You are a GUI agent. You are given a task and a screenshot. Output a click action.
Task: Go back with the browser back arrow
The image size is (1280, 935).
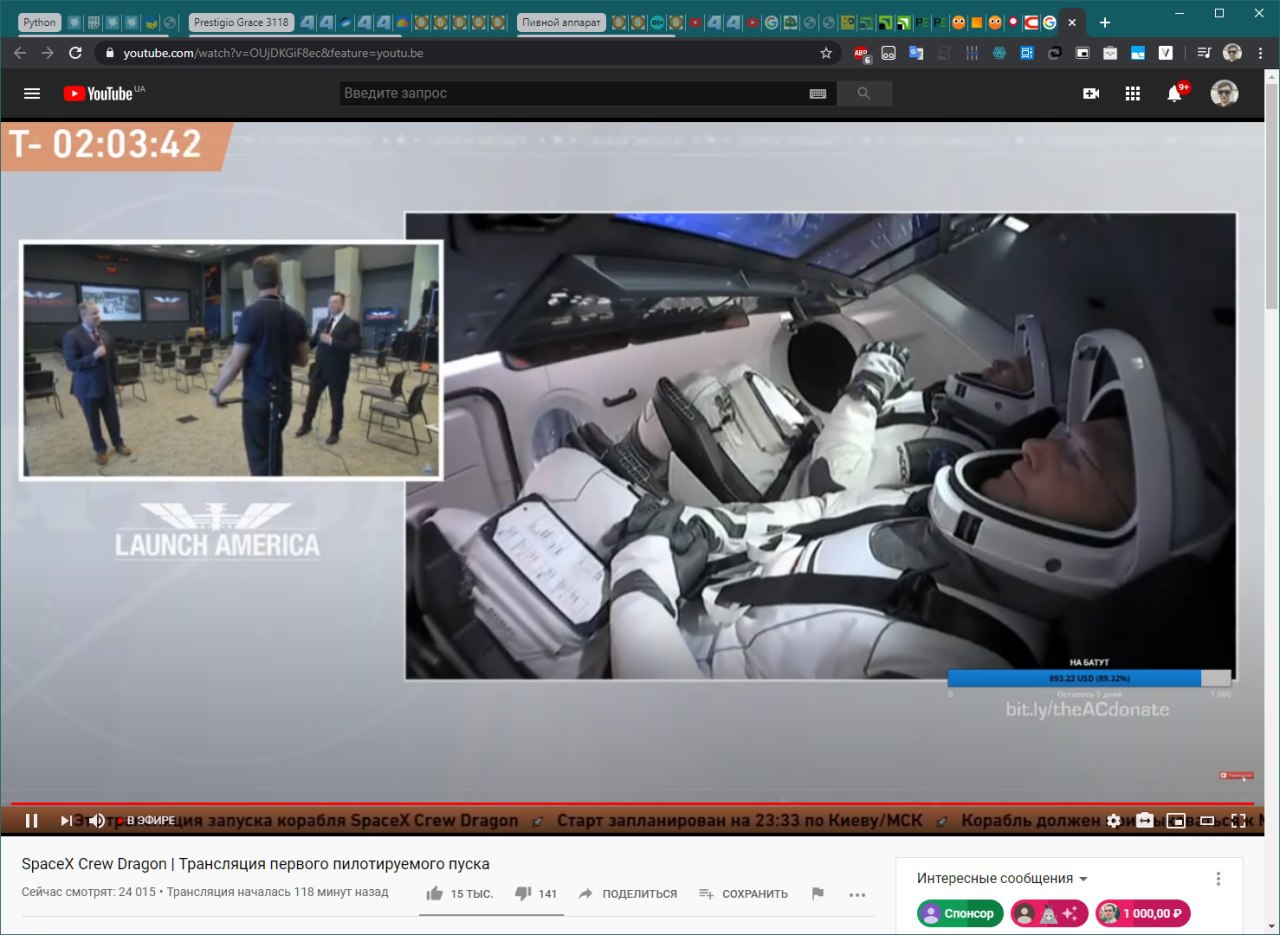coord(19,53)
